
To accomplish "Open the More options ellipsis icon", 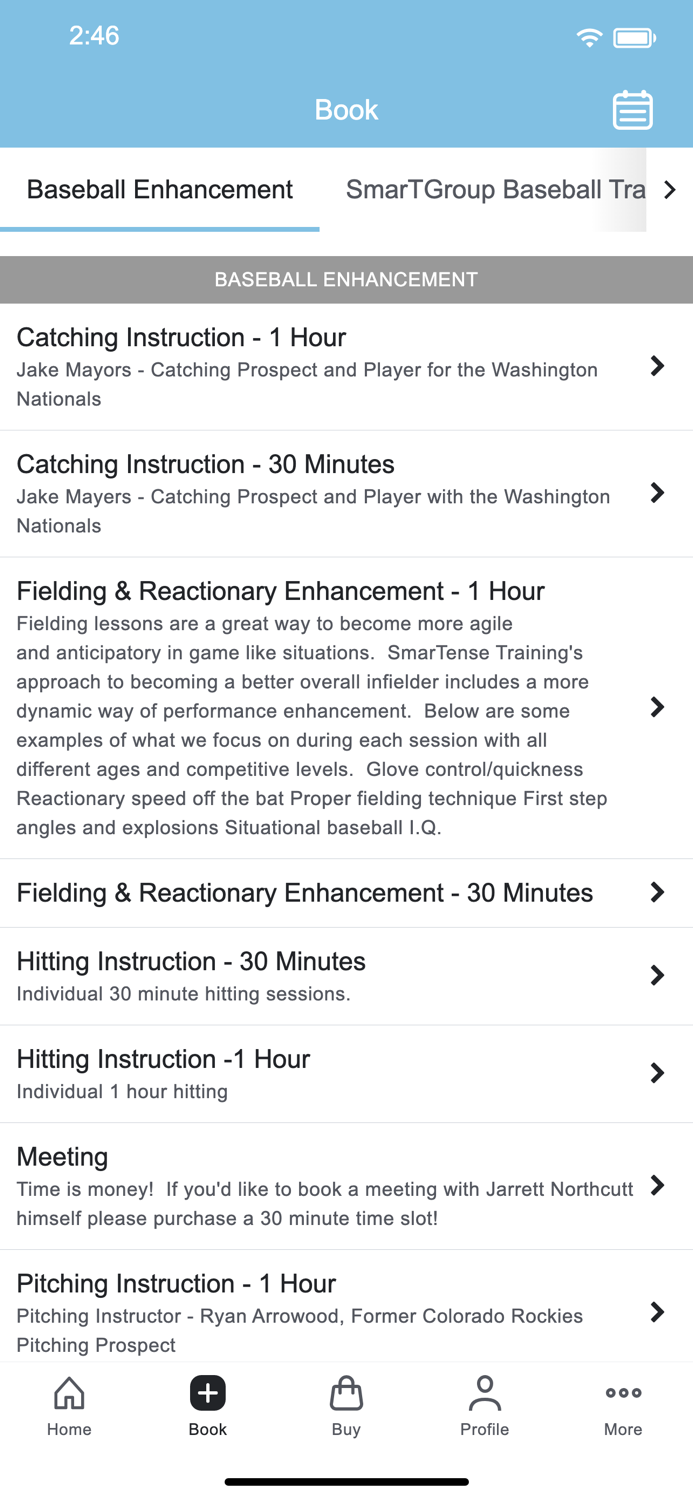I will pos(622,1405).
